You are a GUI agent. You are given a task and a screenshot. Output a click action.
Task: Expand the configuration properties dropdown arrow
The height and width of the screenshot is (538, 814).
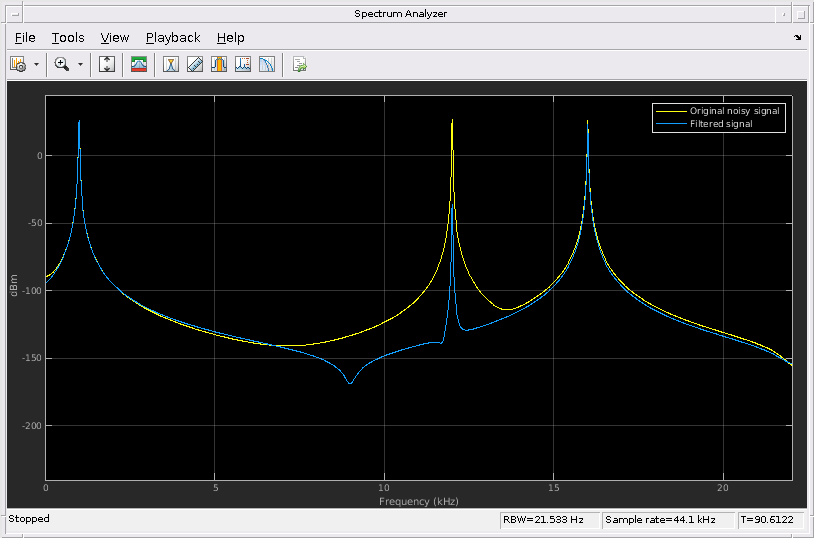pyautogui.click(x=37, y=64)
